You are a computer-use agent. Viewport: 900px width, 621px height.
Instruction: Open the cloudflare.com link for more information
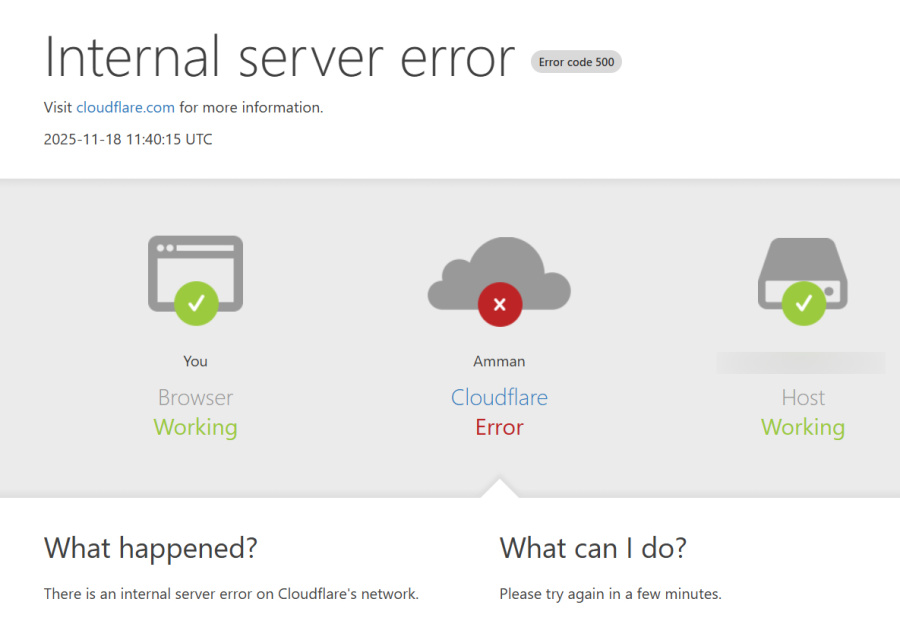click(x=125, y=107)
